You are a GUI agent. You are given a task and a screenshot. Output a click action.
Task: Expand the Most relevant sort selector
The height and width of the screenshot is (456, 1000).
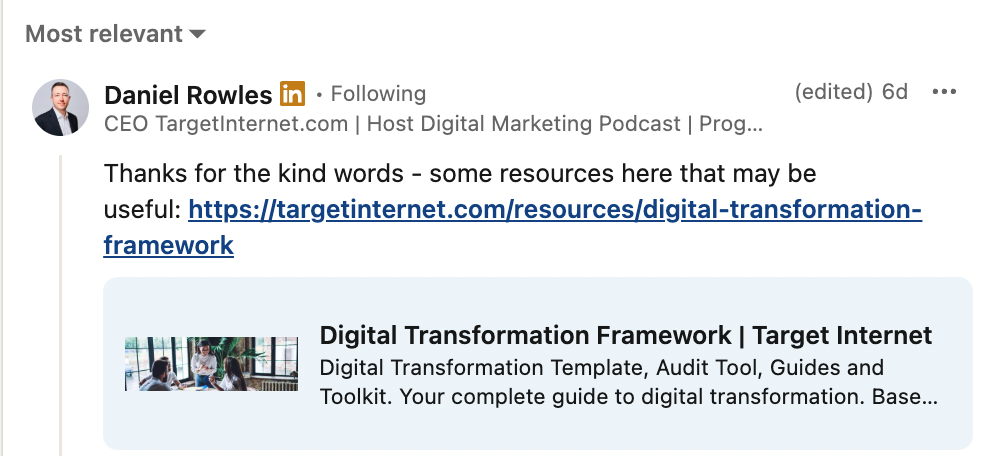[x=104, y=34]
